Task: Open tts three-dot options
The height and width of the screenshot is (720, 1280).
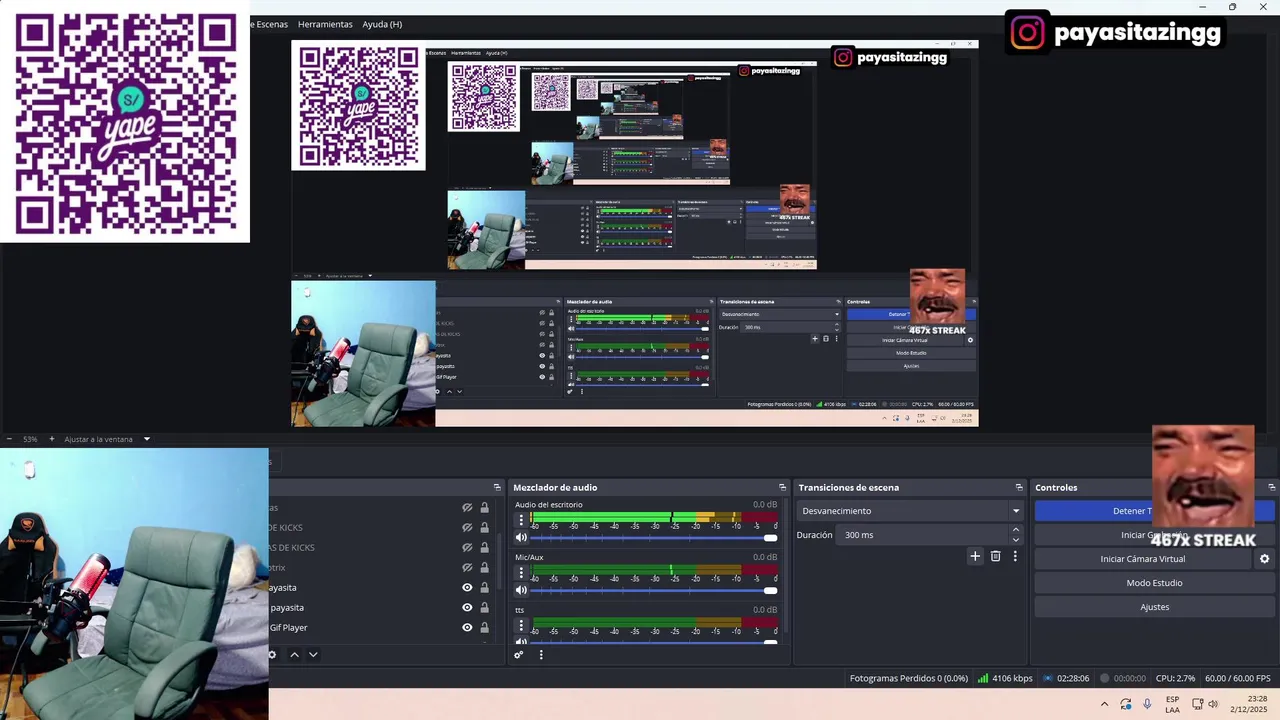Action: [x=521, y=625]
